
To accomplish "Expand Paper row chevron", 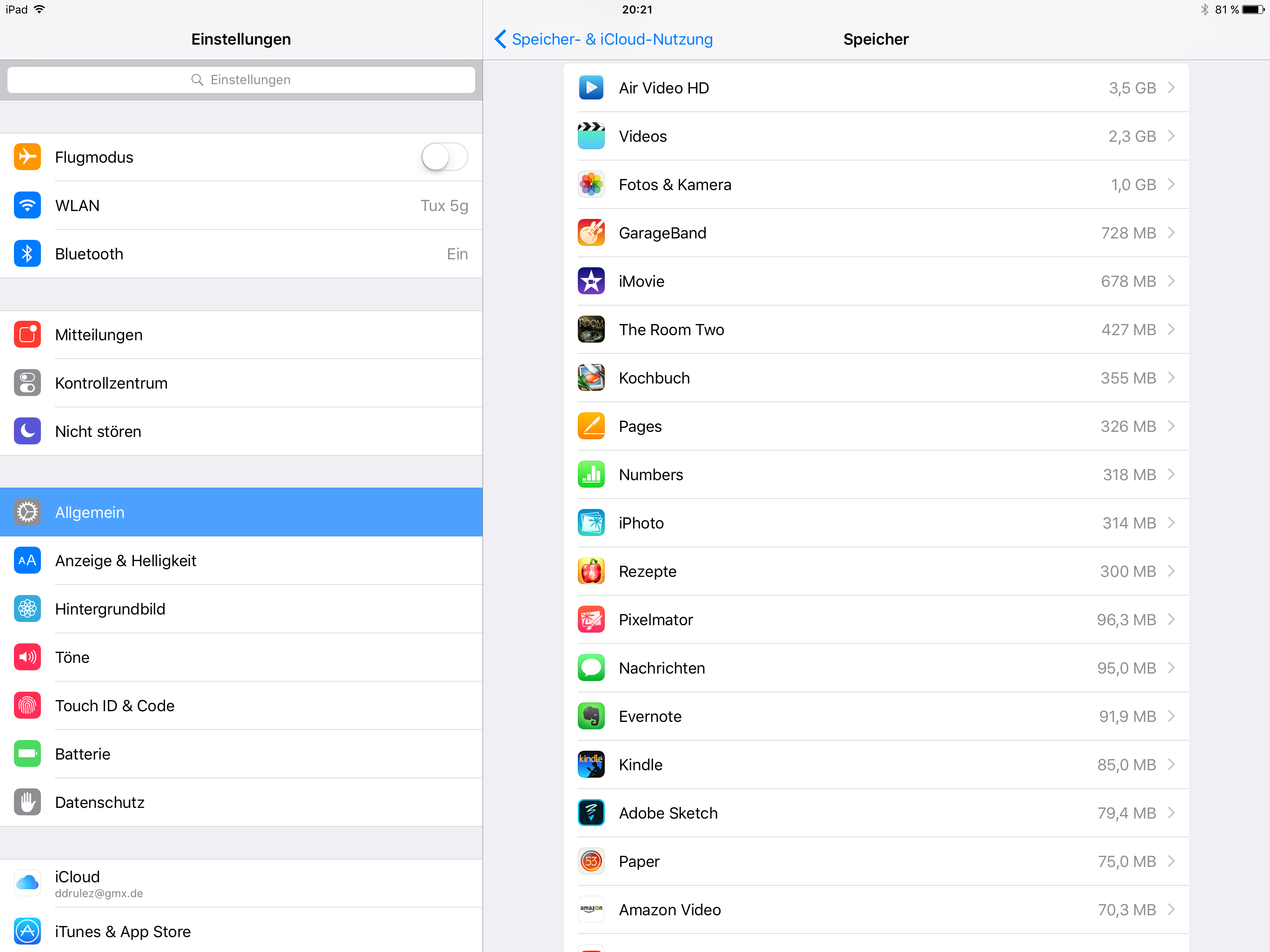I will click(x=1171, y=861).
